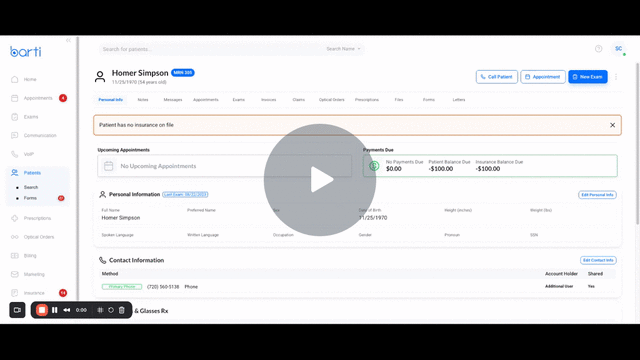This screenshot has width=640, height=360.
Task: Switch to the Letters tab
Action: [x=459, y=100]
